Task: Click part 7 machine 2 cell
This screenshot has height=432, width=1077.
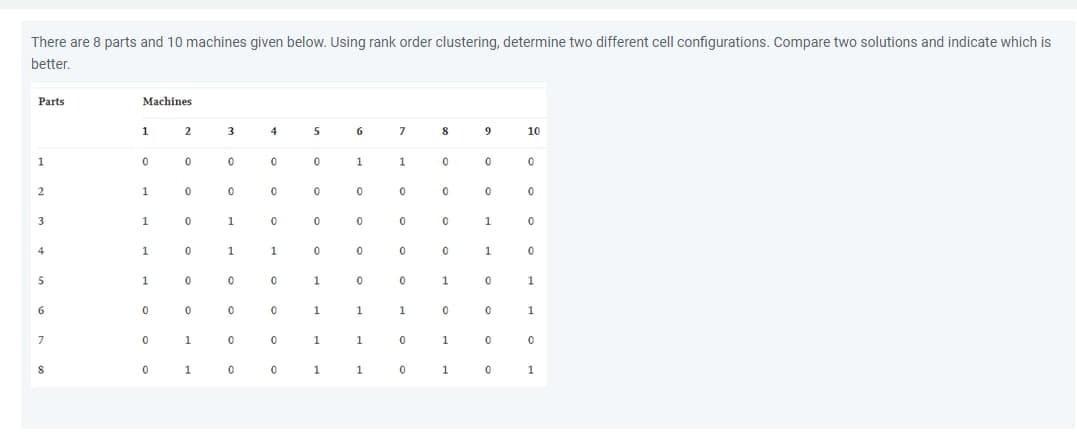Action: [x=188, y=341]
